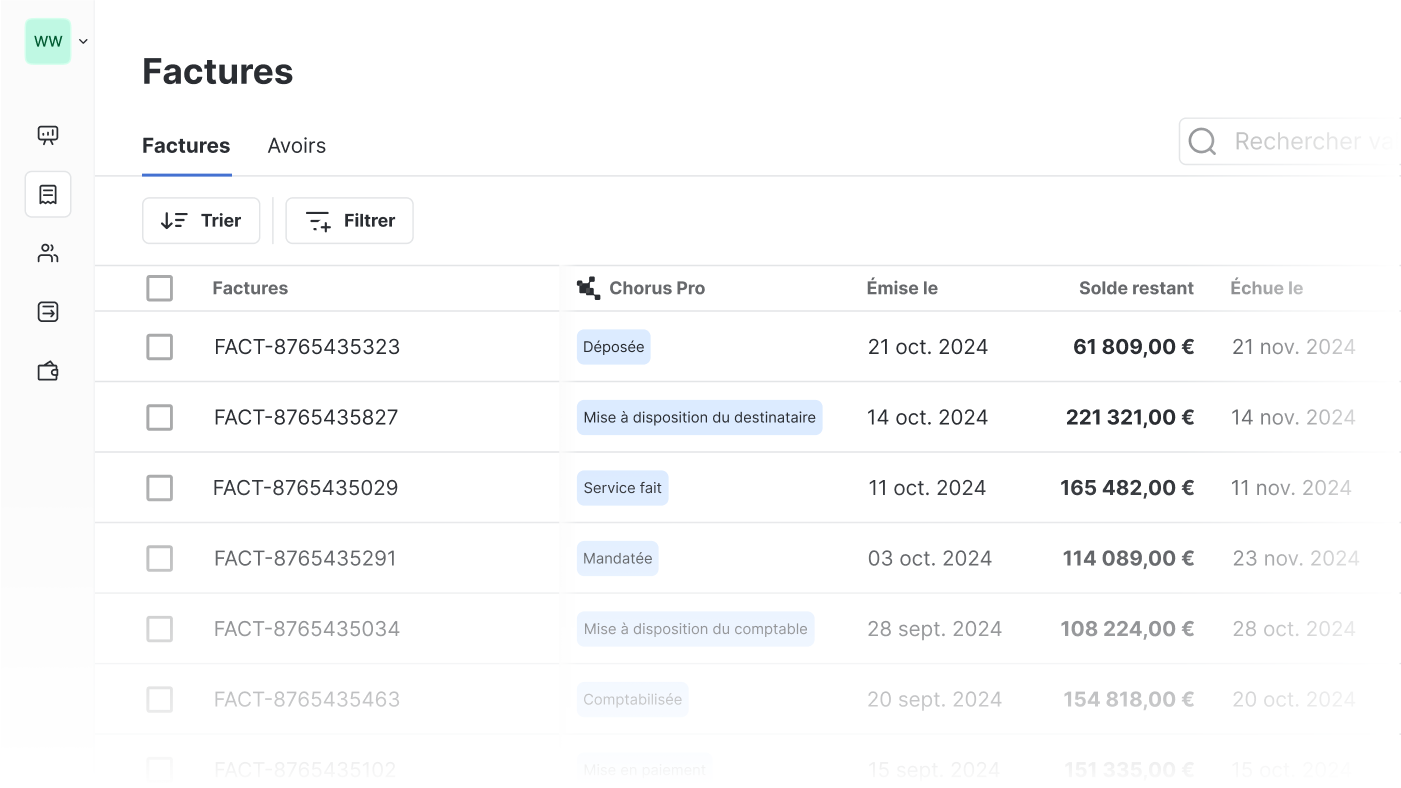The width and height of the screenshot is (1401, 788).
Task: Select the checkbox next to FACT-8765435029
Action: pyautogui.click(x=159, y=488)
